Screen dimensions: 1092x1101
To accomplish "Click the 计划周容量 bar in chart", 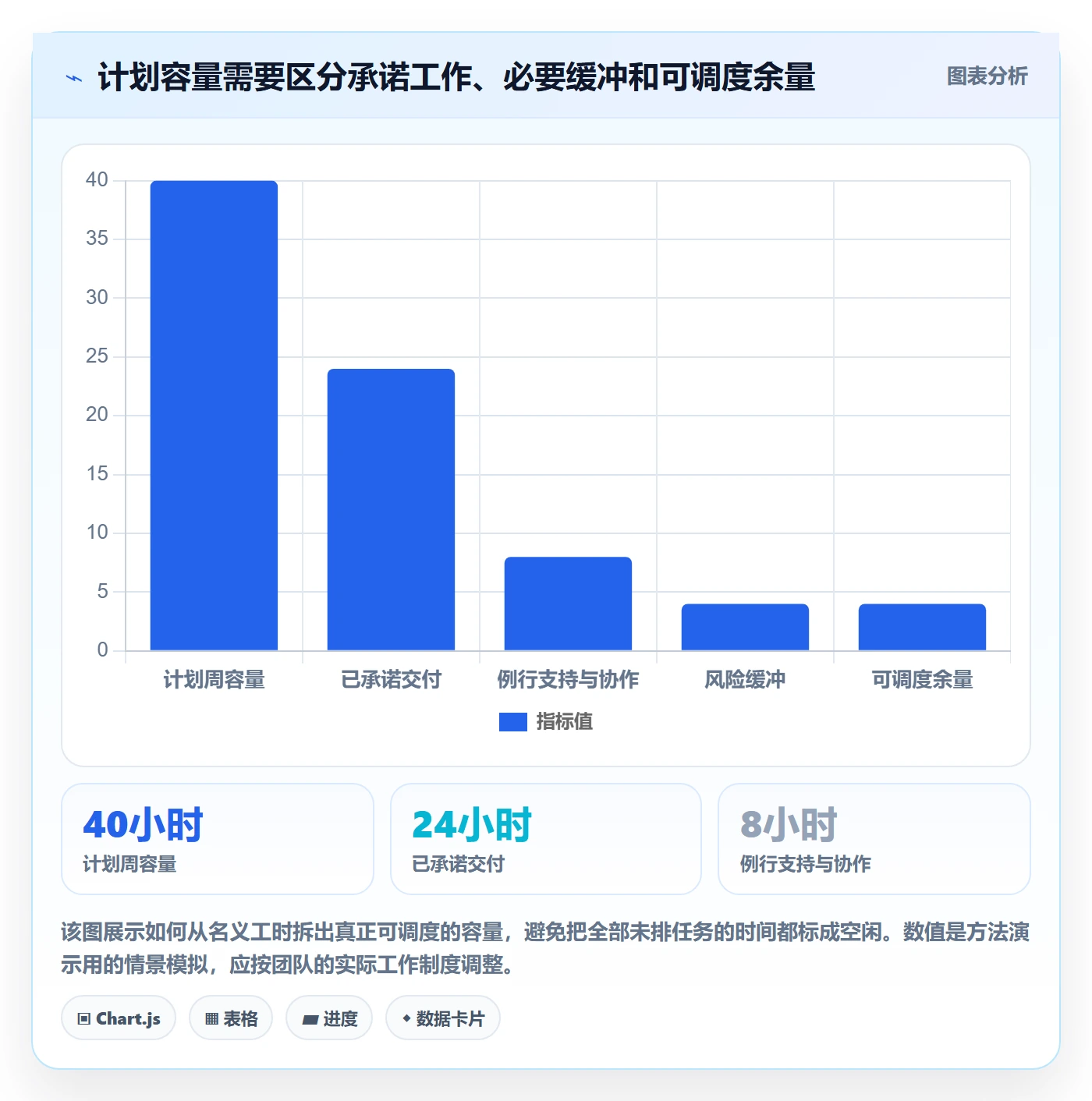I will pyautogui.click(x=214, y=416).
